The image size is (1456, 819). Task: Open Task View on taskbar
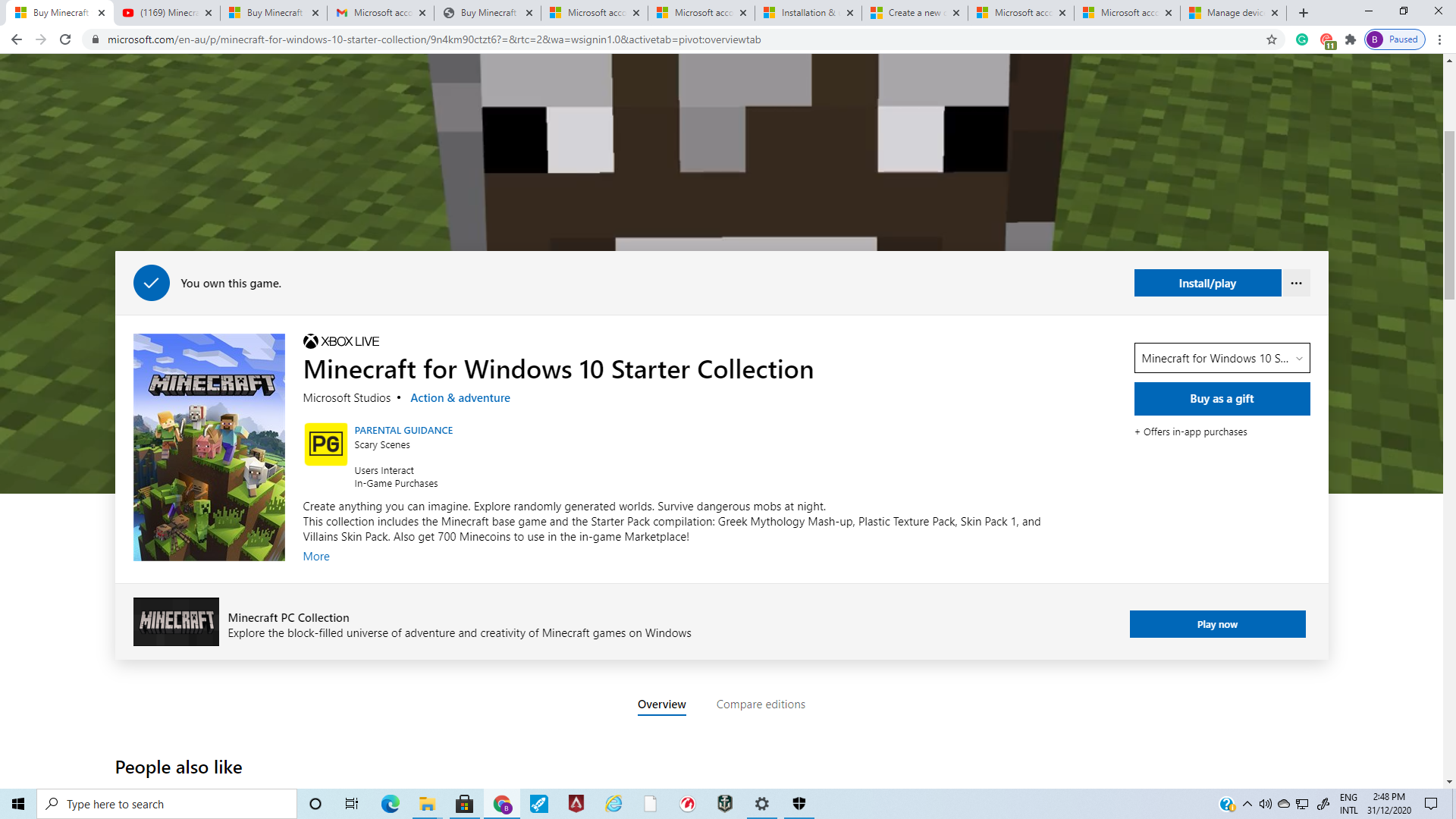coord(352,804)
